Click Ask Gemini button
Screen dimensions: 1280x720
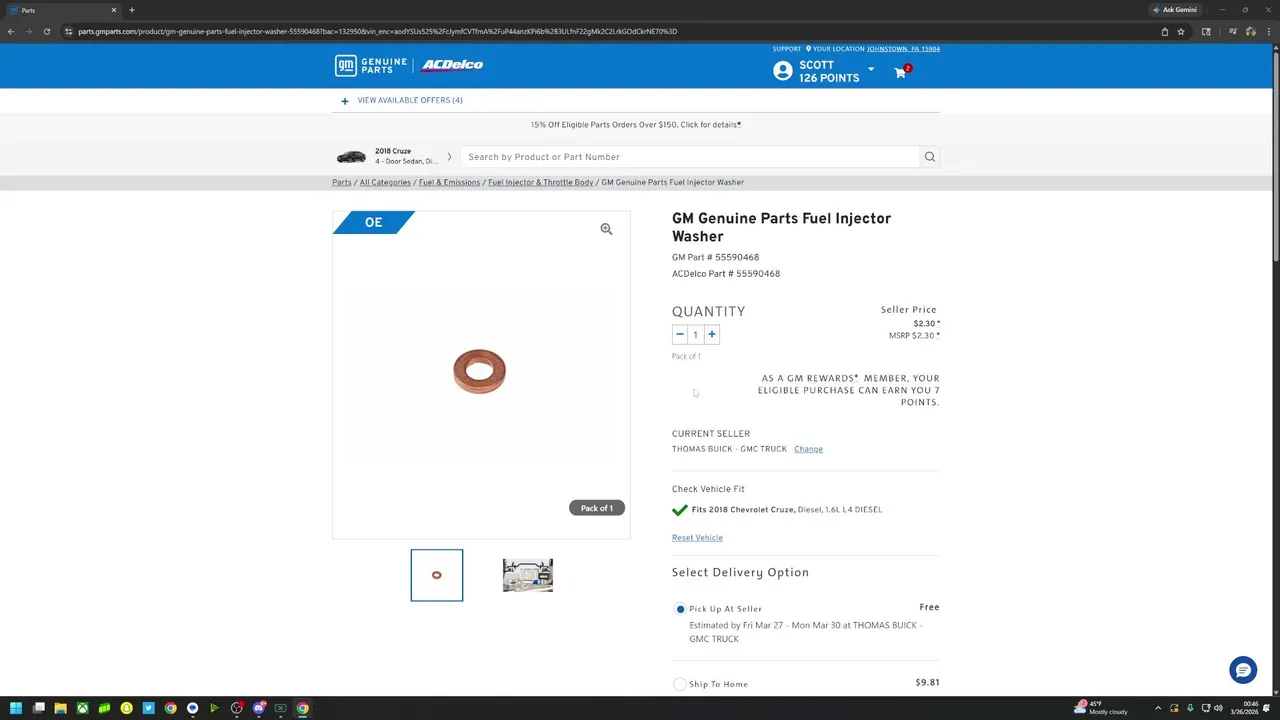point(1175,10)
